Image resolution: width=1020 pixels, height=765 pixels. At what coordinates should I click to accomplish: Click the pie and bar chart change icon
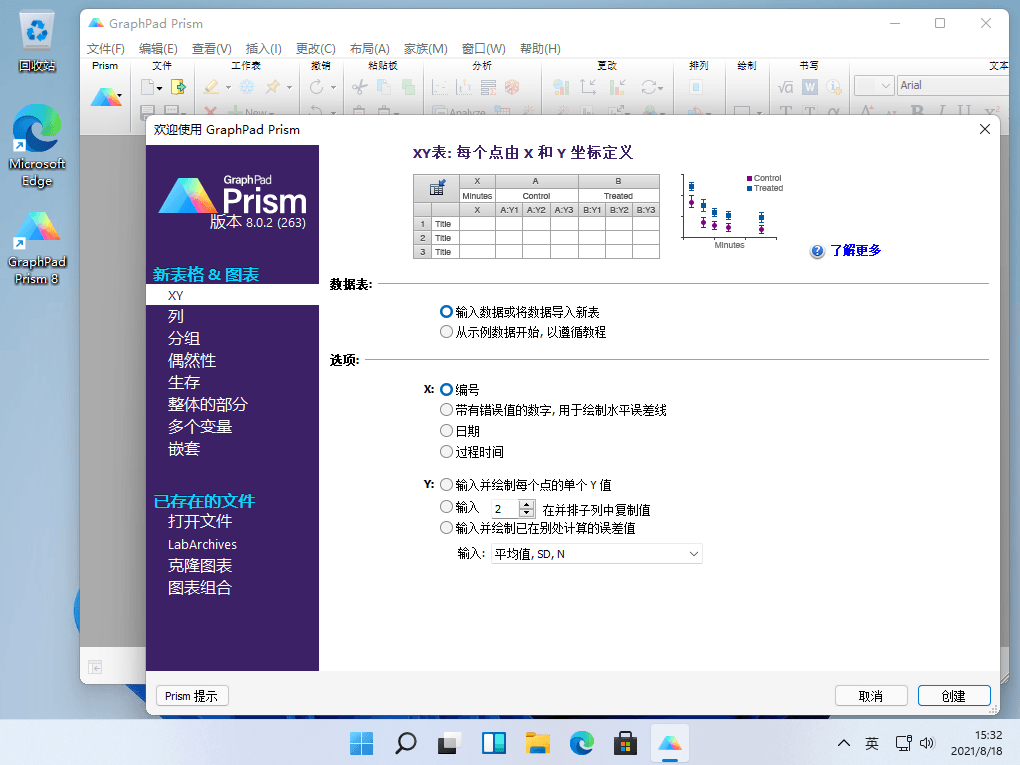[561, 87]
